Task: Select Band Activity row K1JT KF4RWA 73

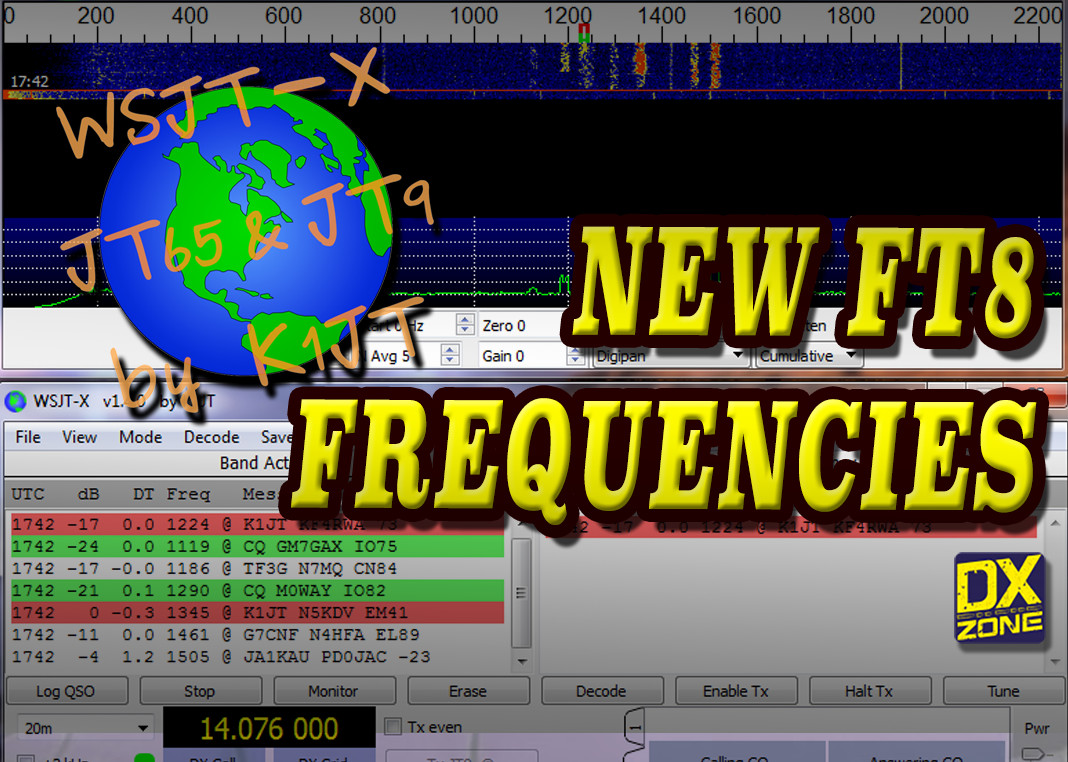Action: coord(257,525)
